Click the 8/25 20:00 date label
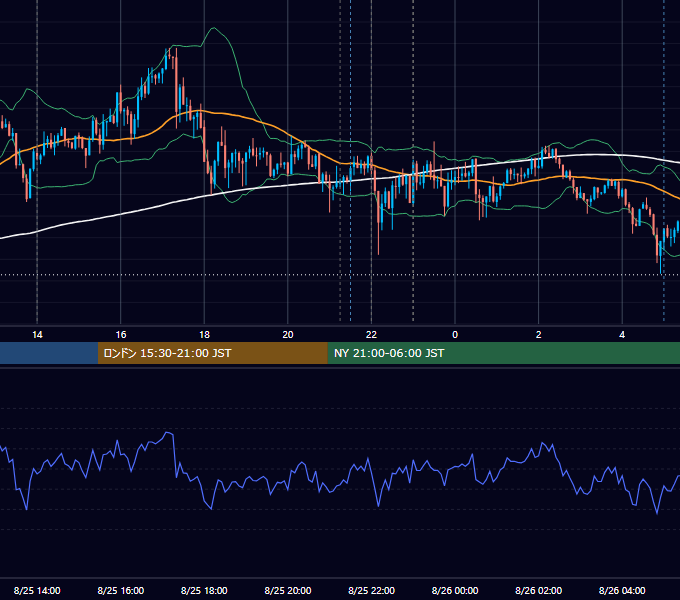Viewport: 680px width, 600px height. pos(288,590)
